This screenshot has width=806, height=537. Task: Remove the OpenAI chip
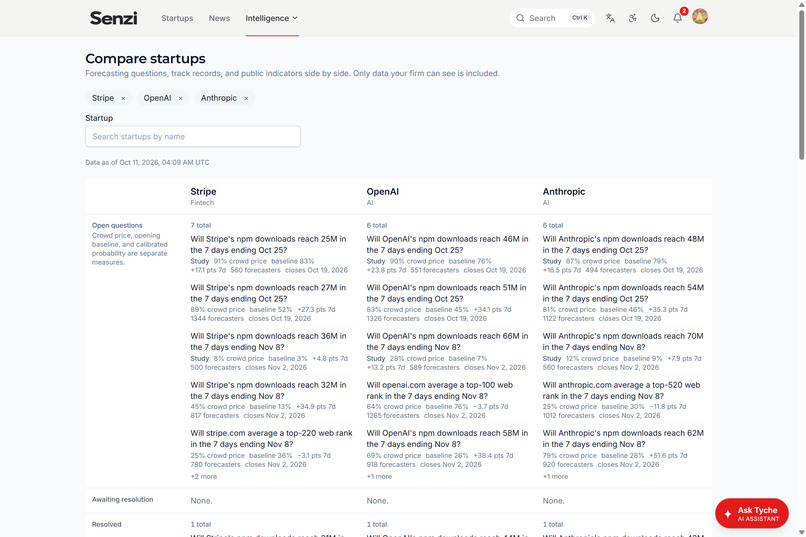point(180,98)
